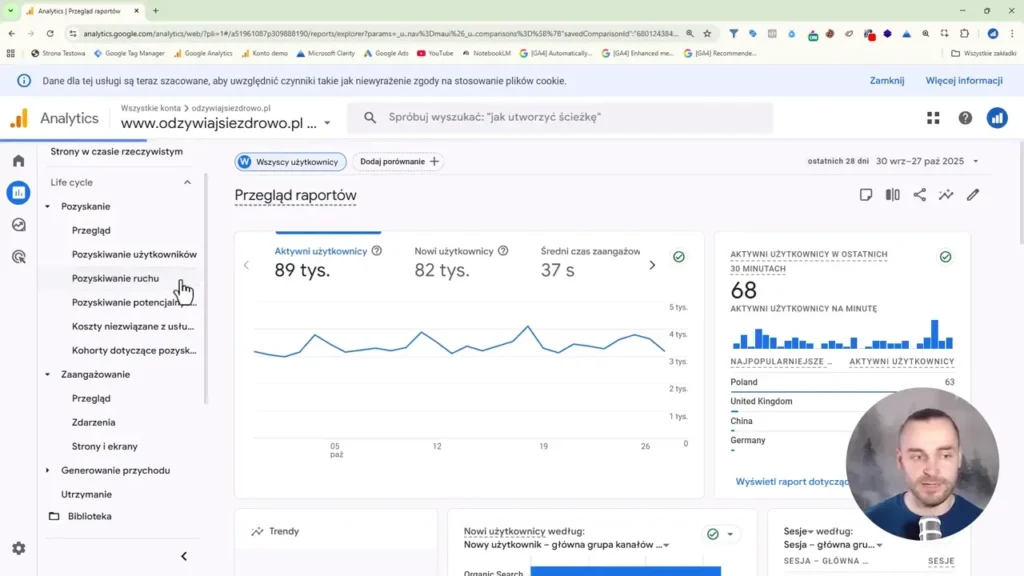The width and height of the screenshot is (1024, 576).
Task: Open Microsoft Clarity bookmark
Action: pyautogui.click(x=325, y=54)
